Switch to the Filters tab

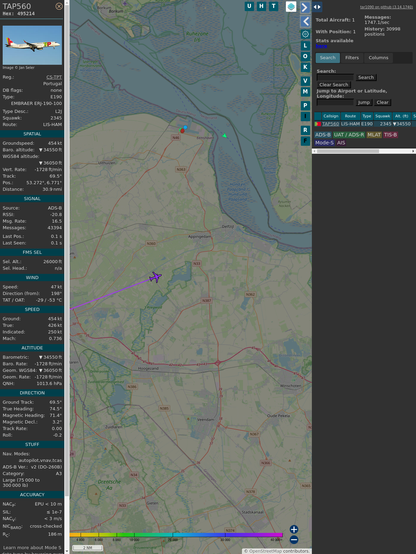352,58
